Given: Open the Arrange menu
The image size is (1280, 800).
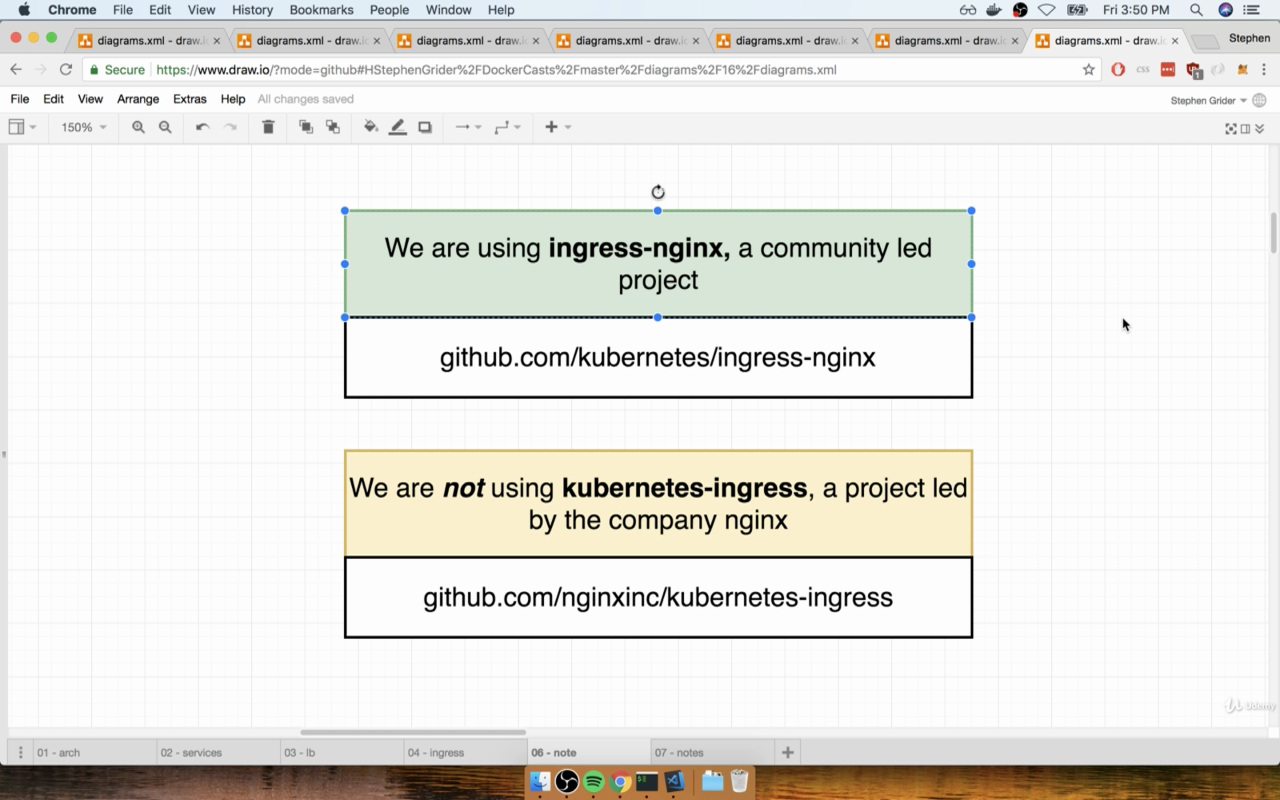Looking at the screenshot, I should [138, 99].
